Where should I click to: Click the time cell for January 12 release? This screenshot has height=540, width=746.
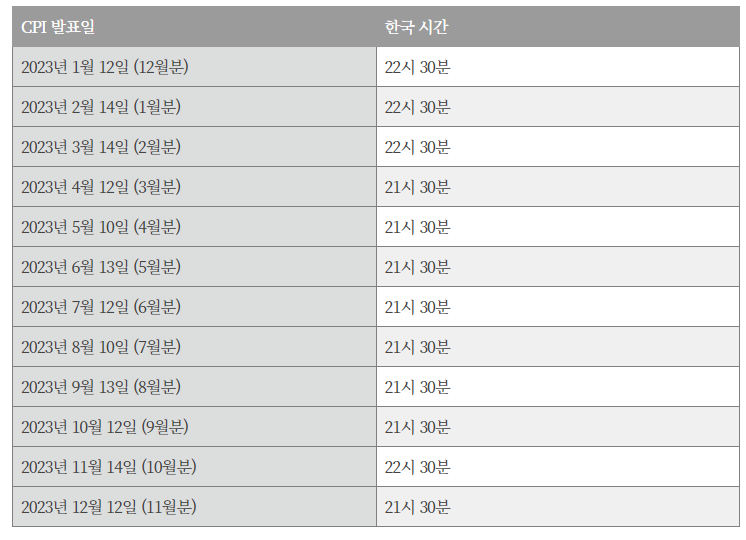click(x=418, y=67)
